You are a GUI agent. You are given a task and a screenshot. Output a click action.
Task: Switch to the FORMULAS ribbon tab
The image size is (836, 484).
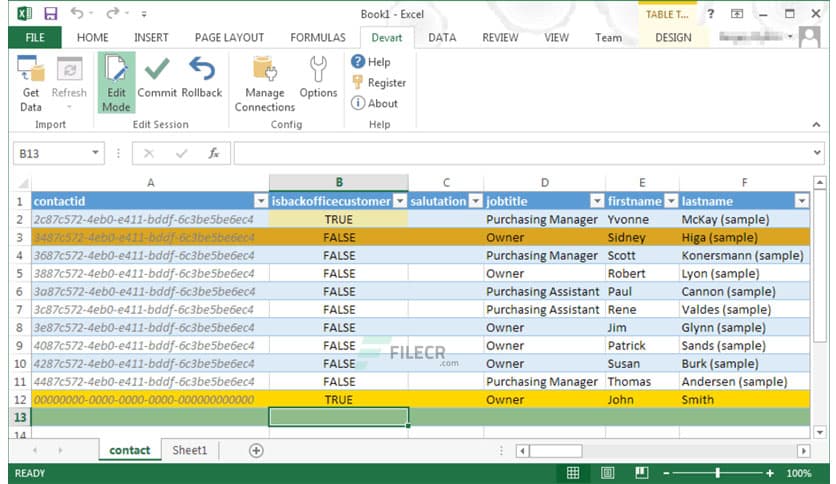click(318, 37)
